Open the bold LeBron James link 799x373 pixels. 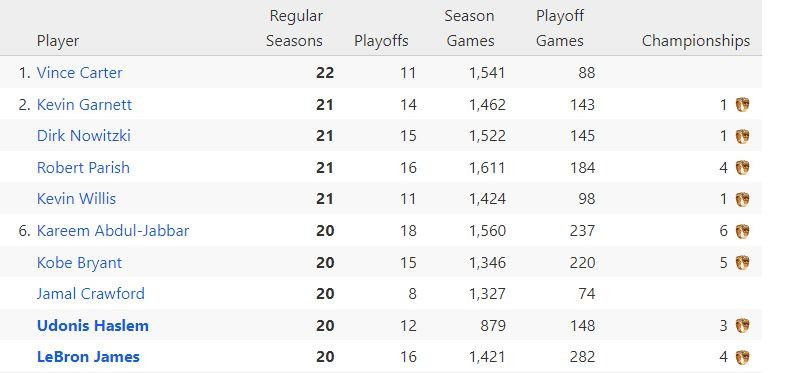[88, 357]
